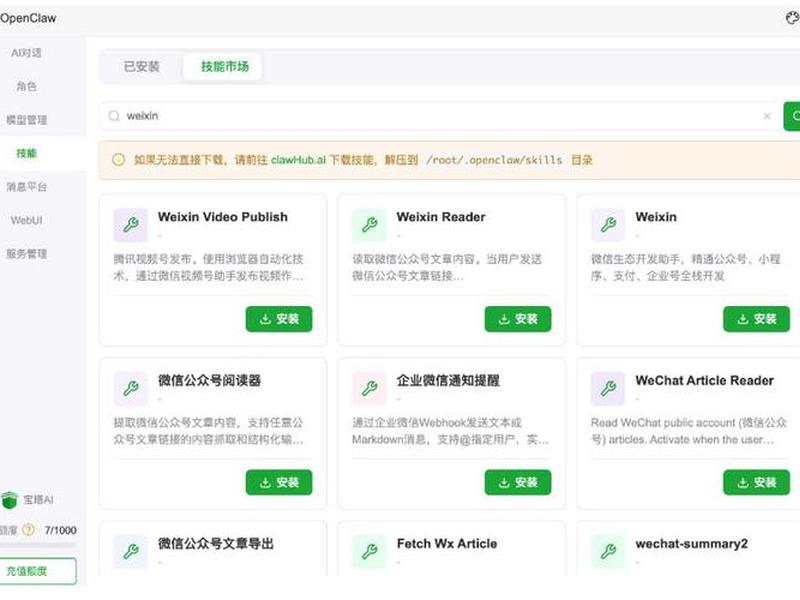Click the wechat-summary2 wrench icon
The image size is (800, 600).
[608, 552]
